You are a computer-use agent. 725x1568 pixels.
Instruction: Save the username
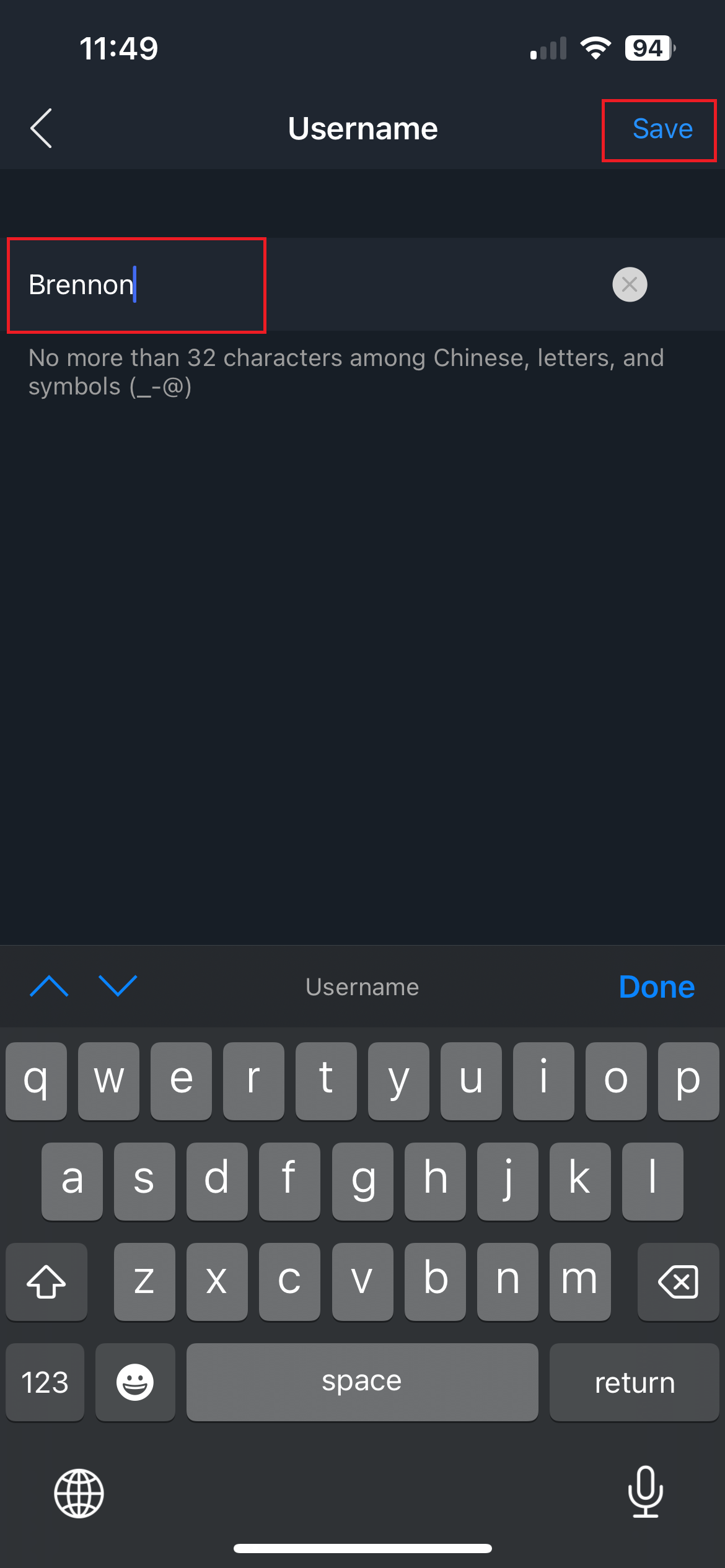[x=662, y=129]
